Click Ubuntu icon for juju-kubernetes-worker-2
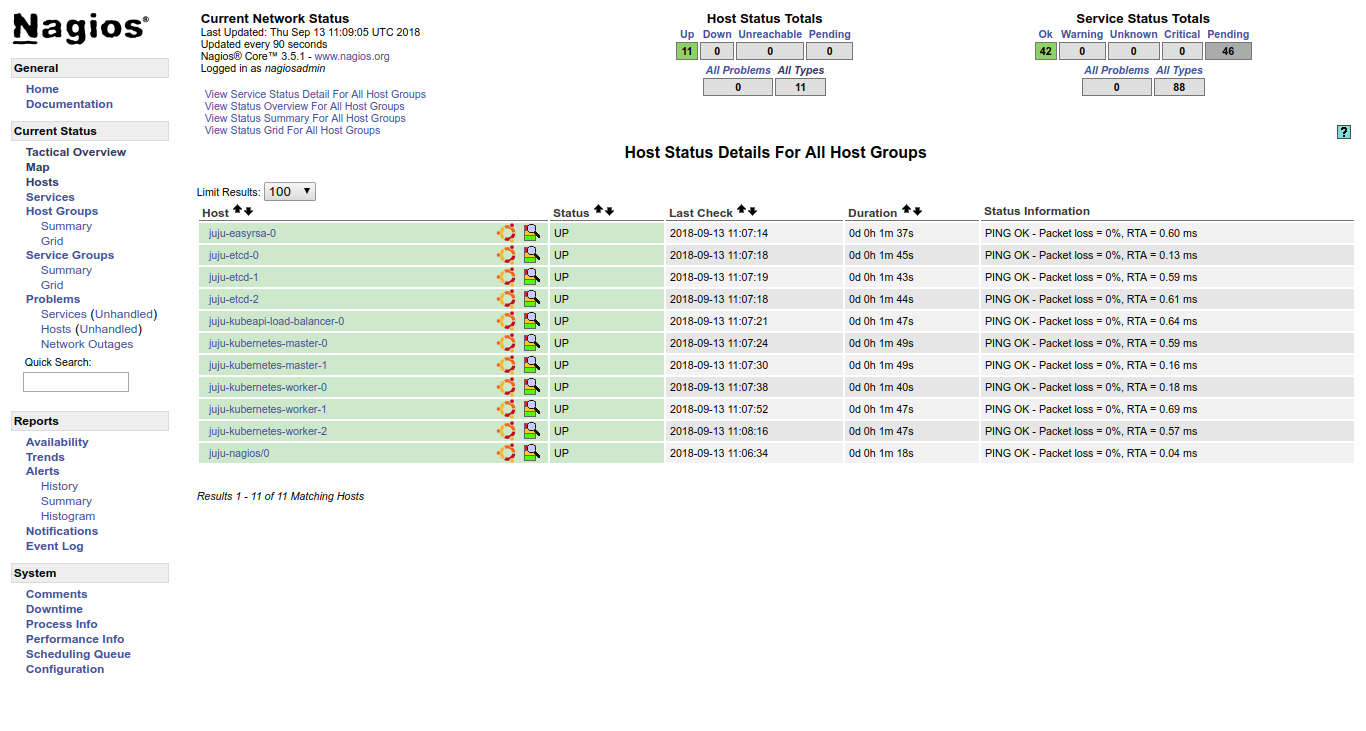The height and width of the screenshot is (731, 1366). point(506,431)
